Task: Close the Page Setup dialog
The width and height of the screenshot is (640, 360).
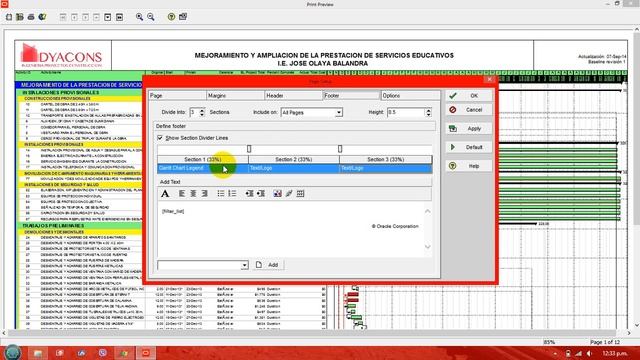Action: (489, 79)
